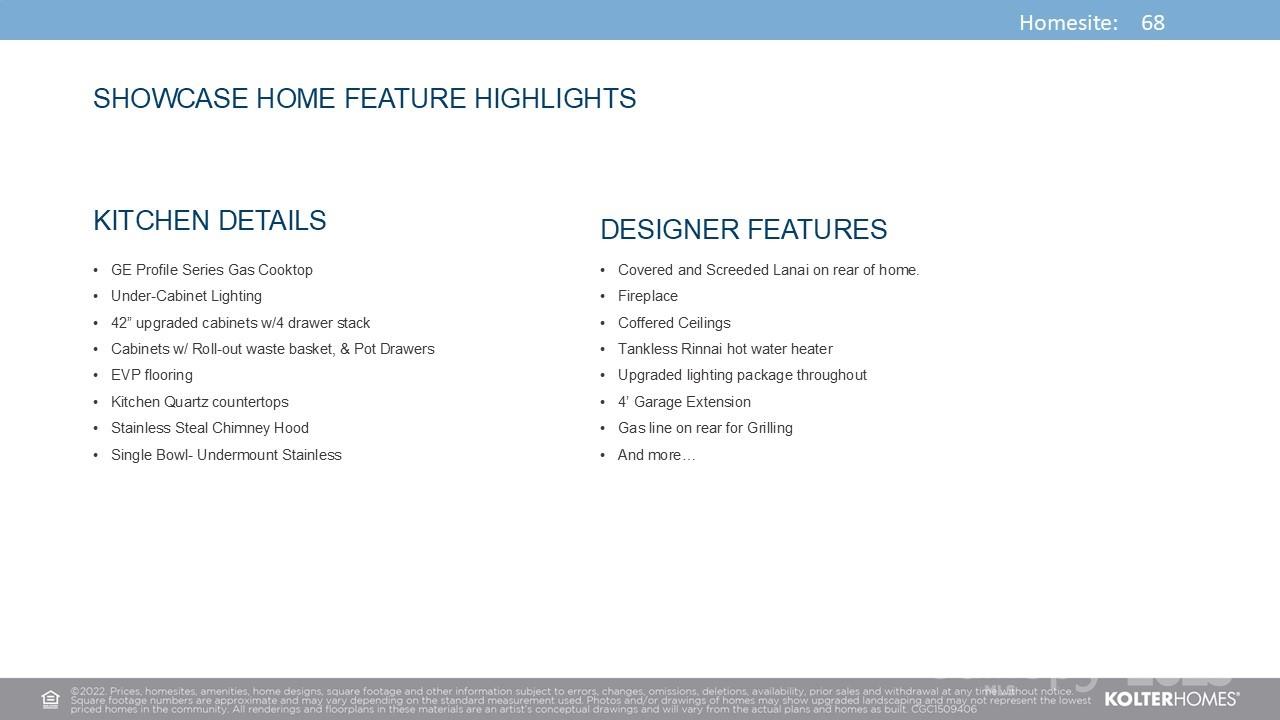
Task: Click the Roll-out waste basket line
Action: (x=272, y=349)
